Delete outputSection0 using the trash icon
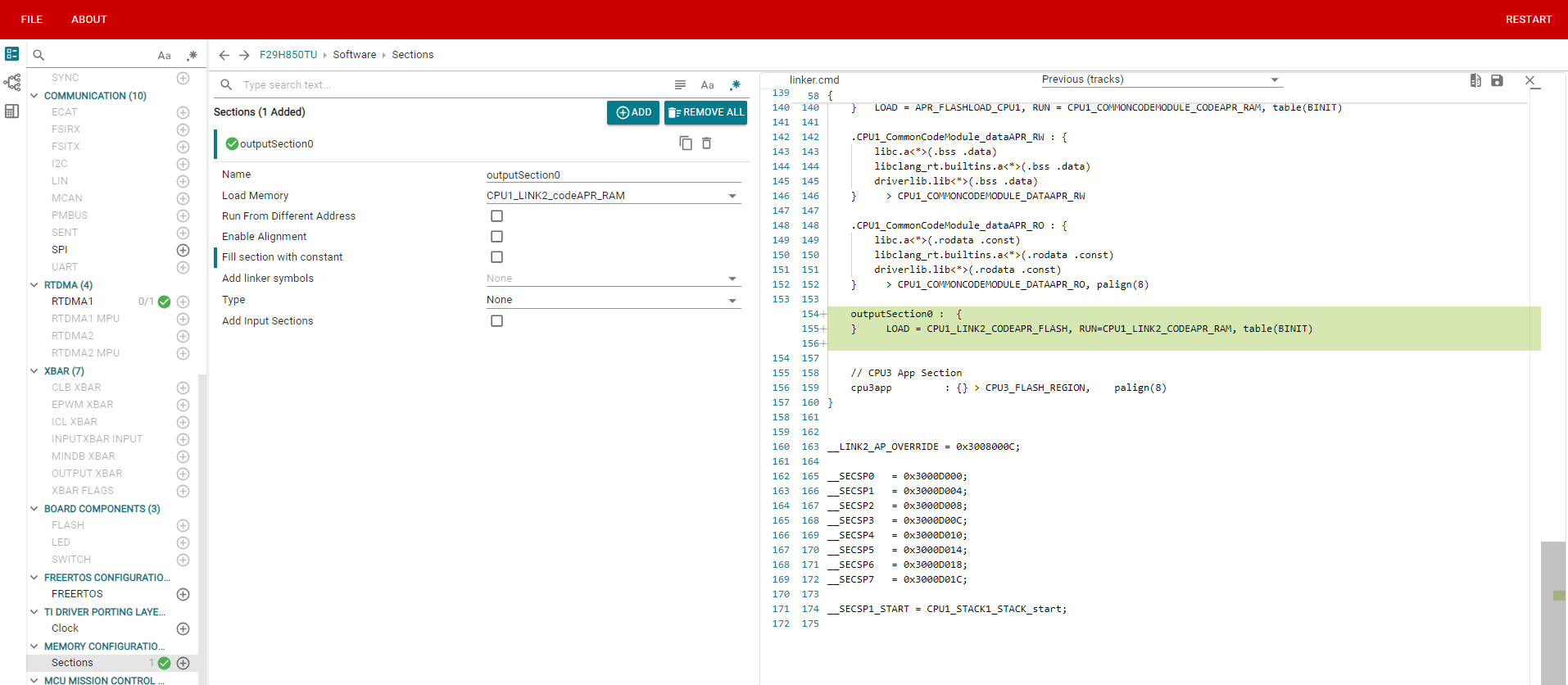 706,143
